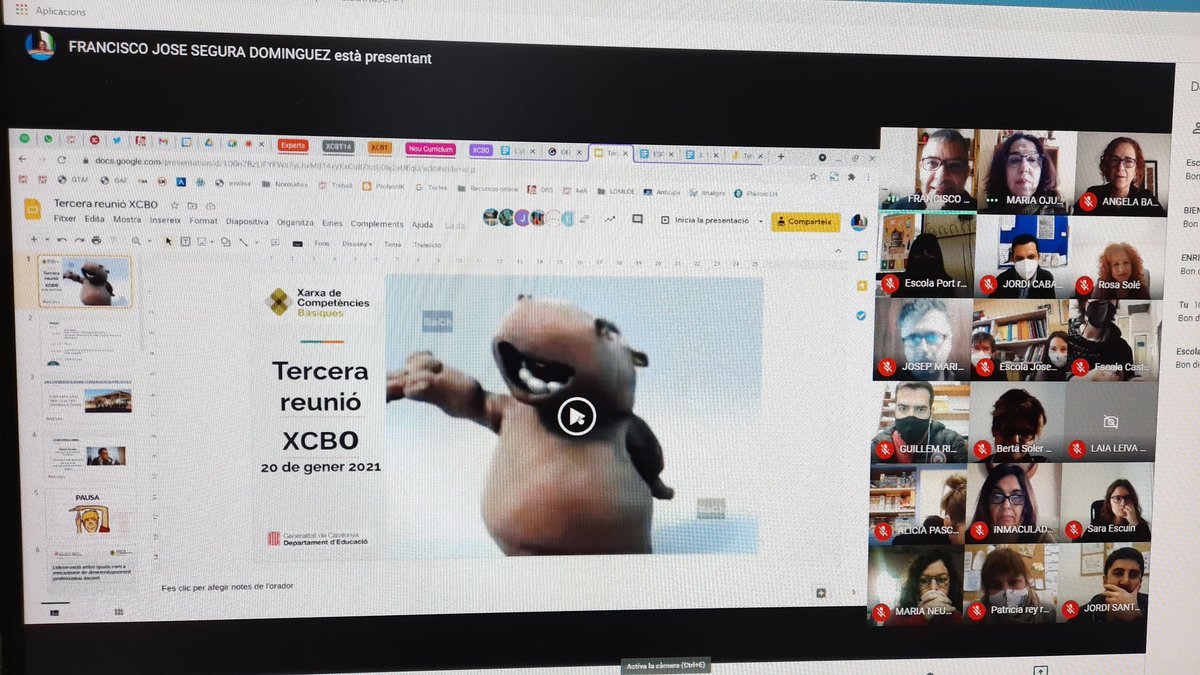Reload the browser page
Viewport: 1200px width, 675px height.
coord(61,160)
